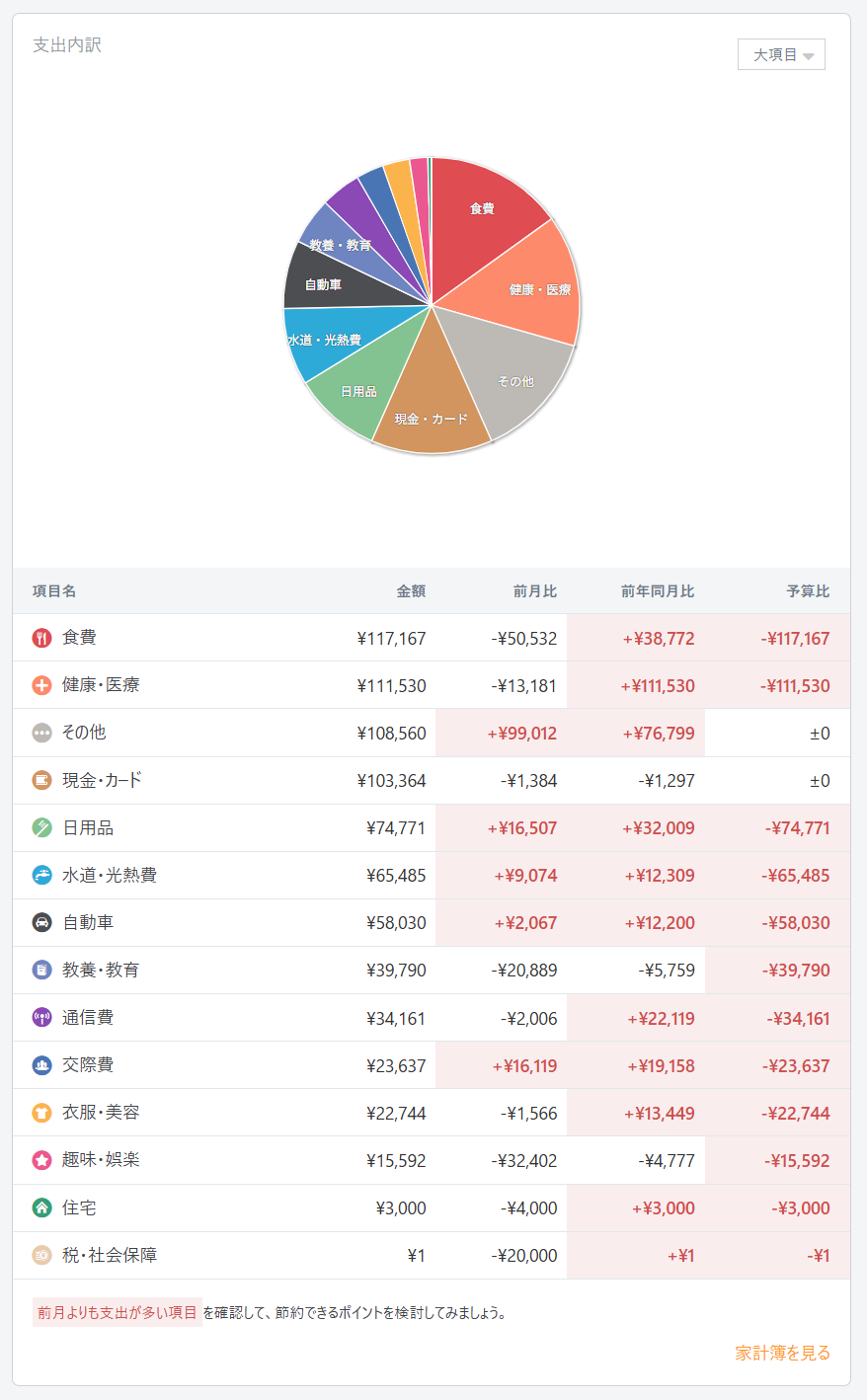This screenshot has height=1400, width=867.
Task: Click the 食費 fork-and-knife category icon
Action: pos(41,638)
